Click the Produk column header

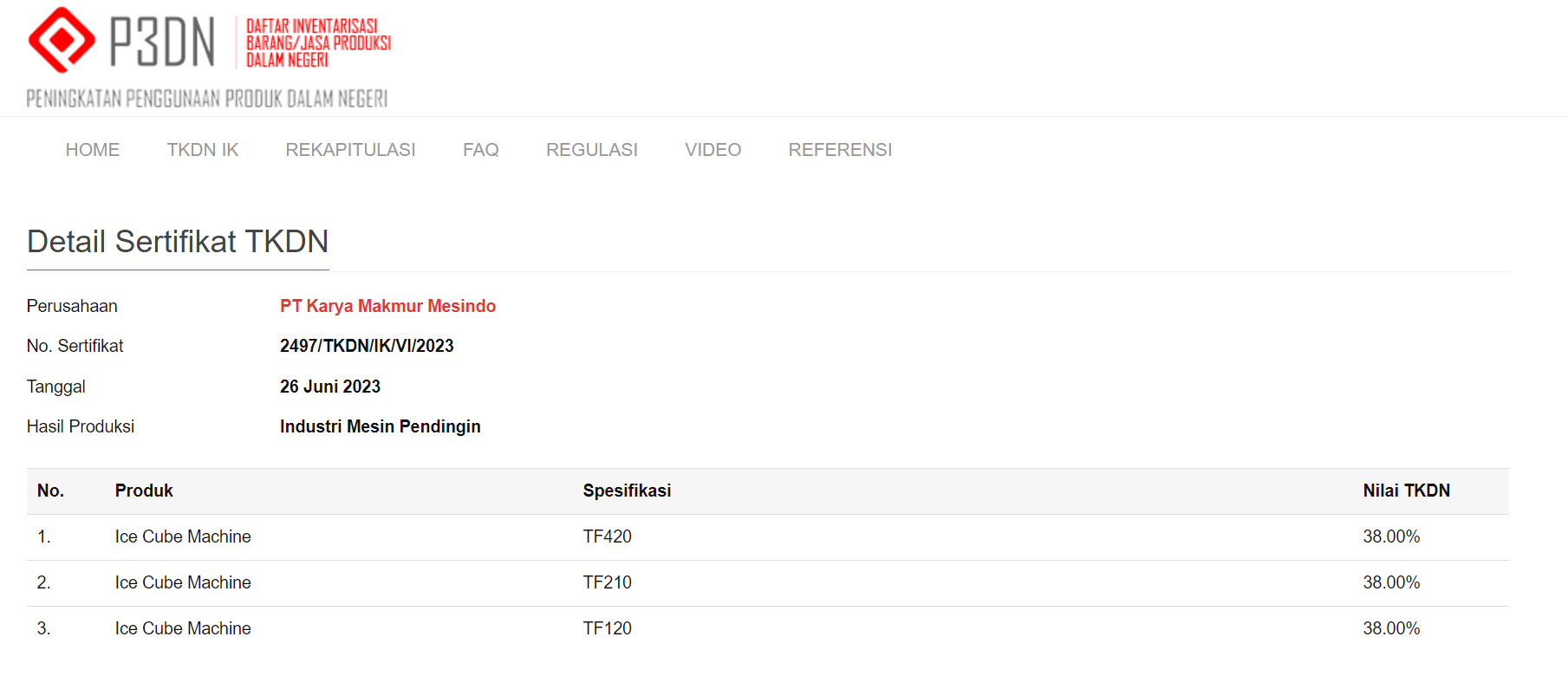tap(144, 491)
